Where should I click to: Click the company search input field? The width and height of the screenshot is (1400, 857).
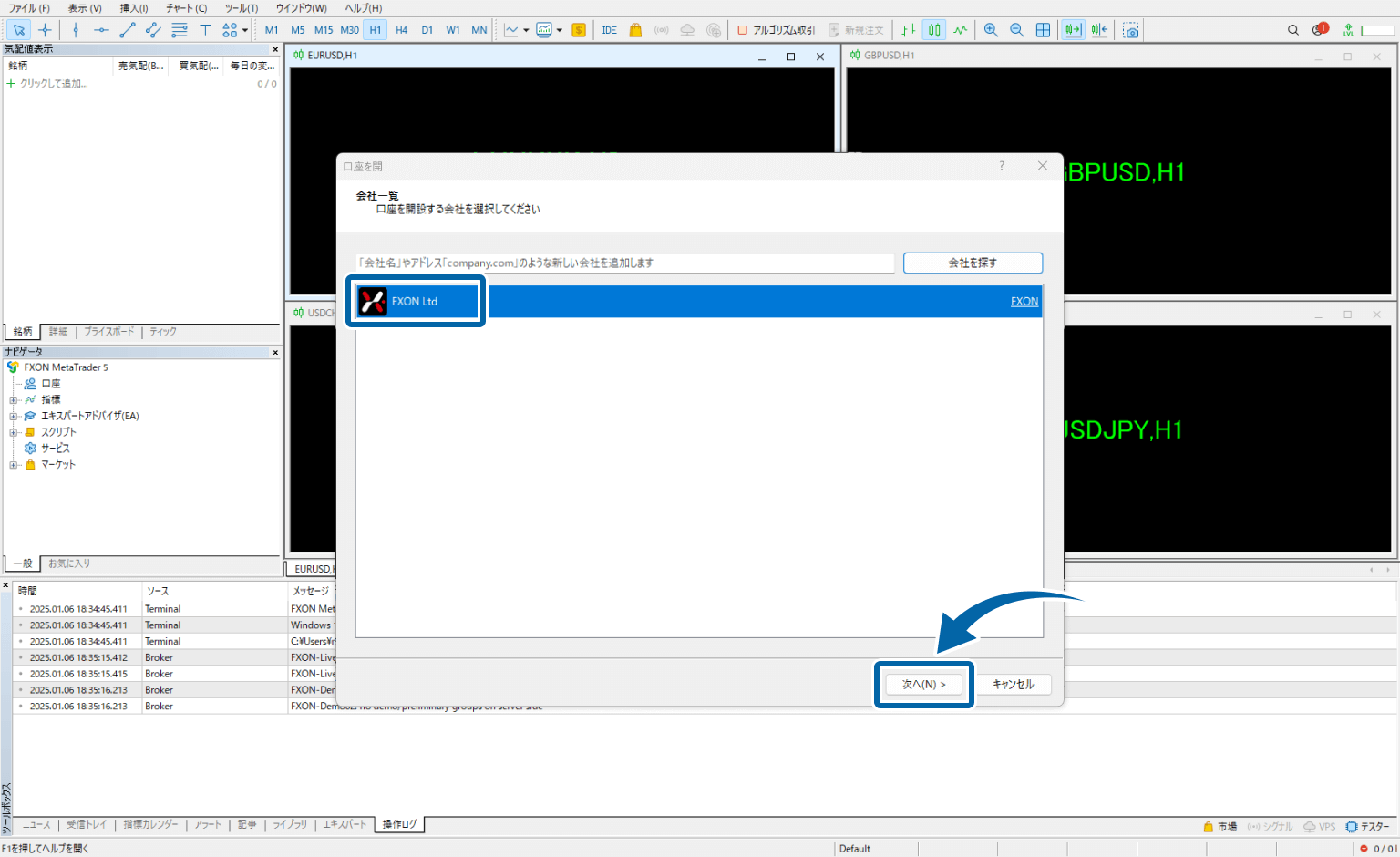[x=625, y=263]
